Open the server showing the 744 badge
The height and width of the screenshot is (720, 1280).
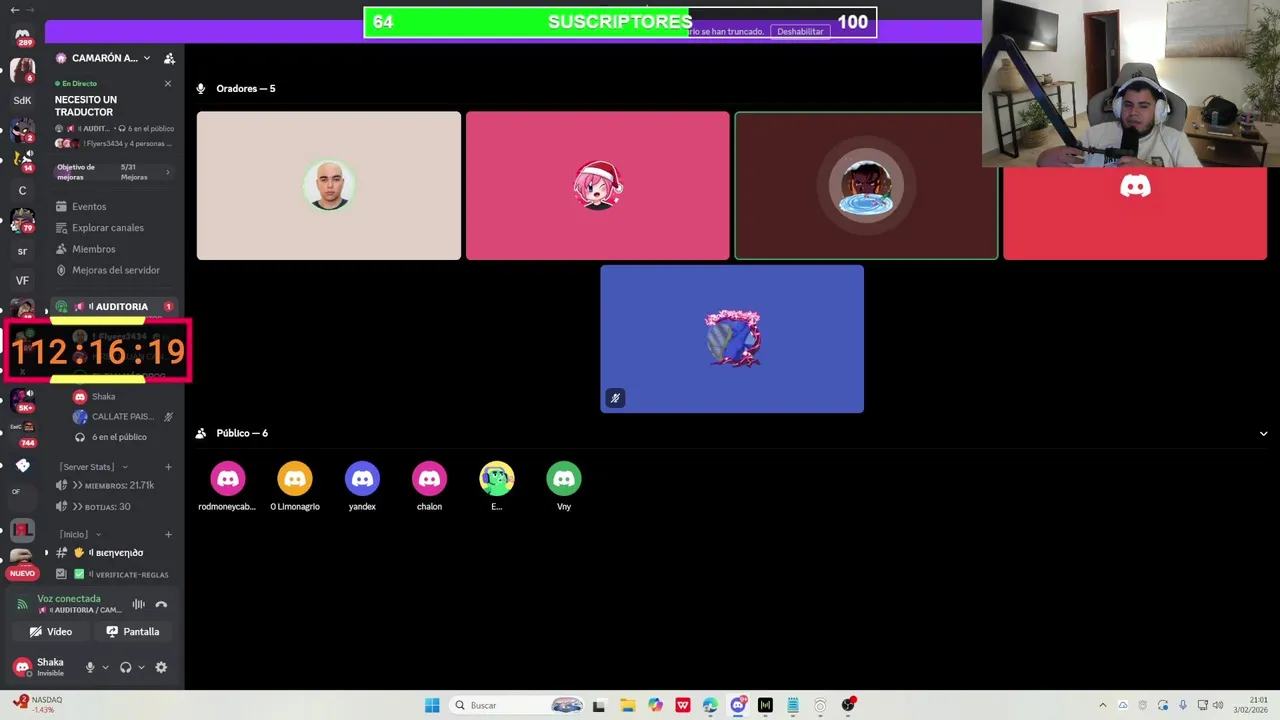point(22,432)
